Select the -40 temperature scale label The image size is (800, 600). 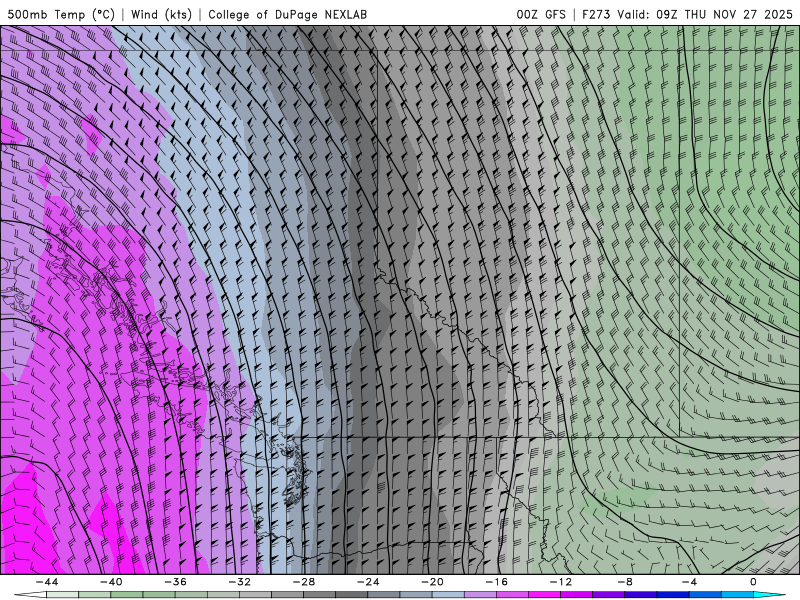point(111,582)
